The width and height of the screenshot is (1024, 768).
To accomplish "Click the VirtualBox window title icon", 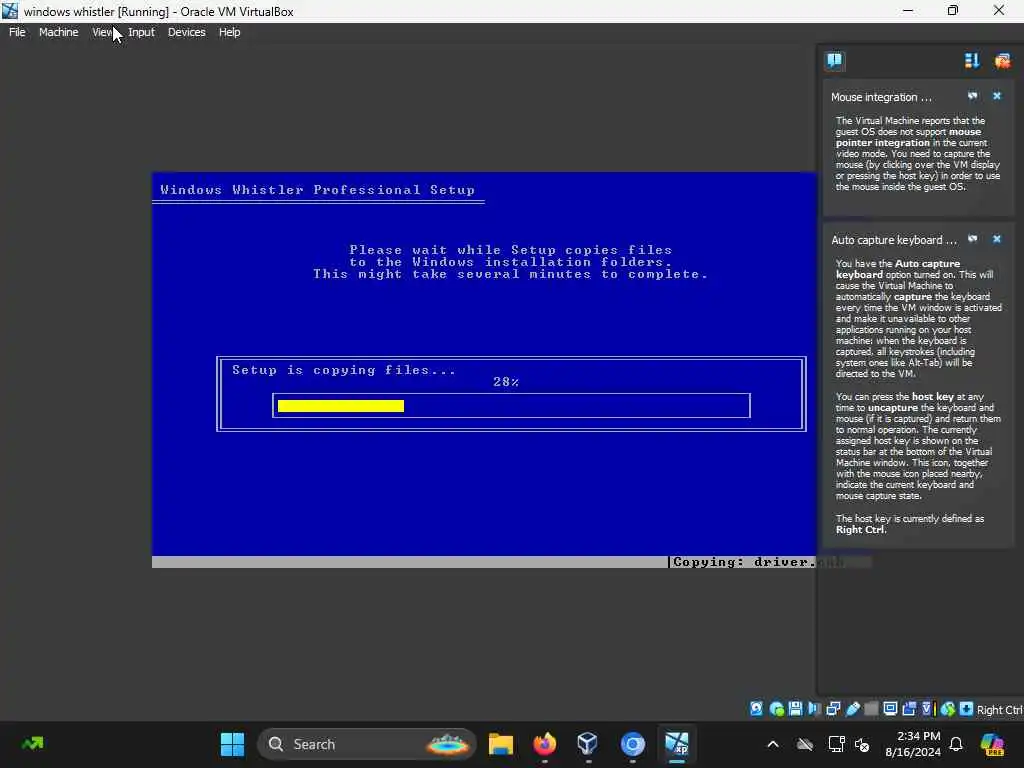I will (x=10, y=10).
